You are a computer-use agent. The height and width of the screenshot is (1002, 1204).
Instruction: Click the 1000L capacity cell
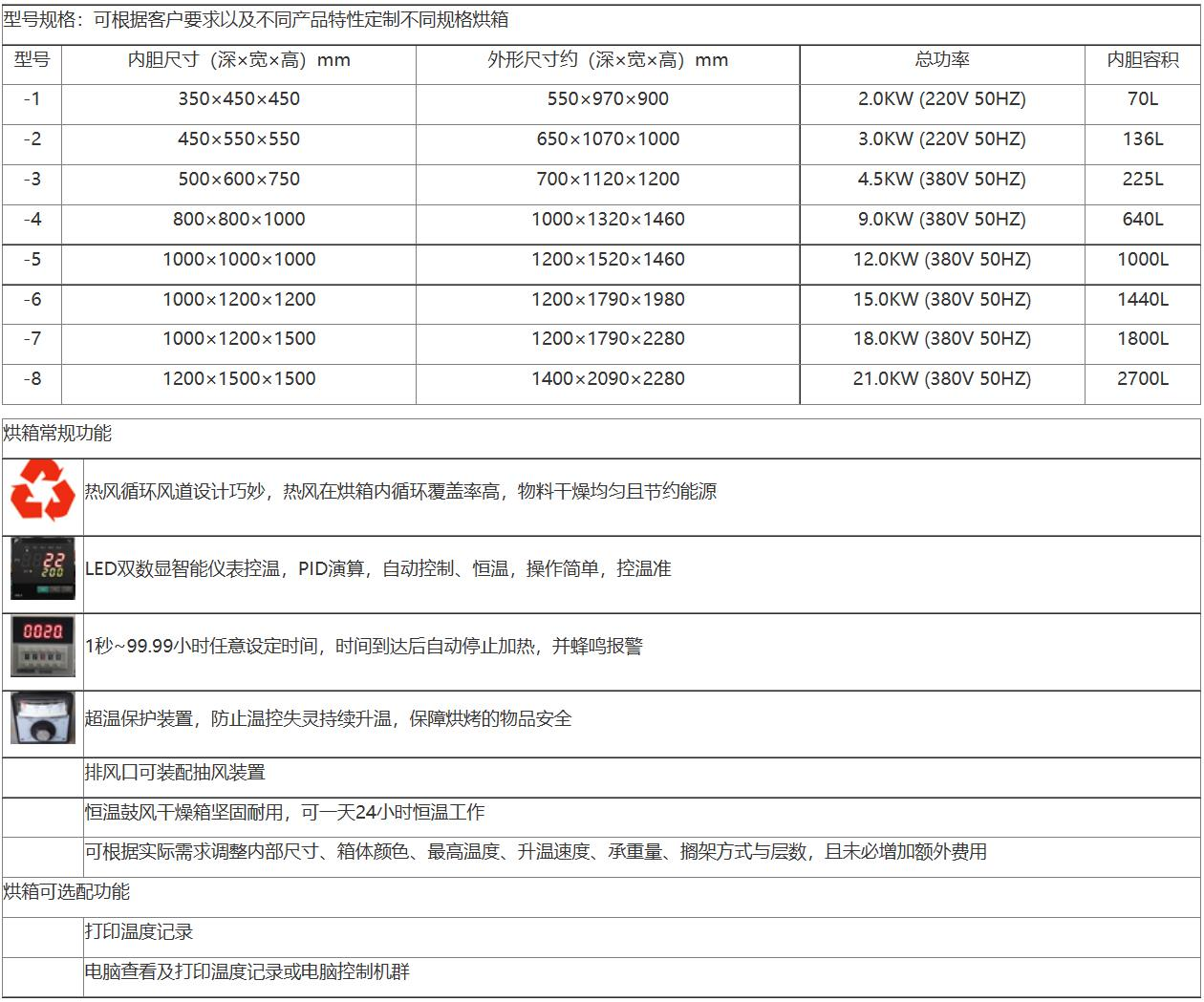[x=1143, y=260]
